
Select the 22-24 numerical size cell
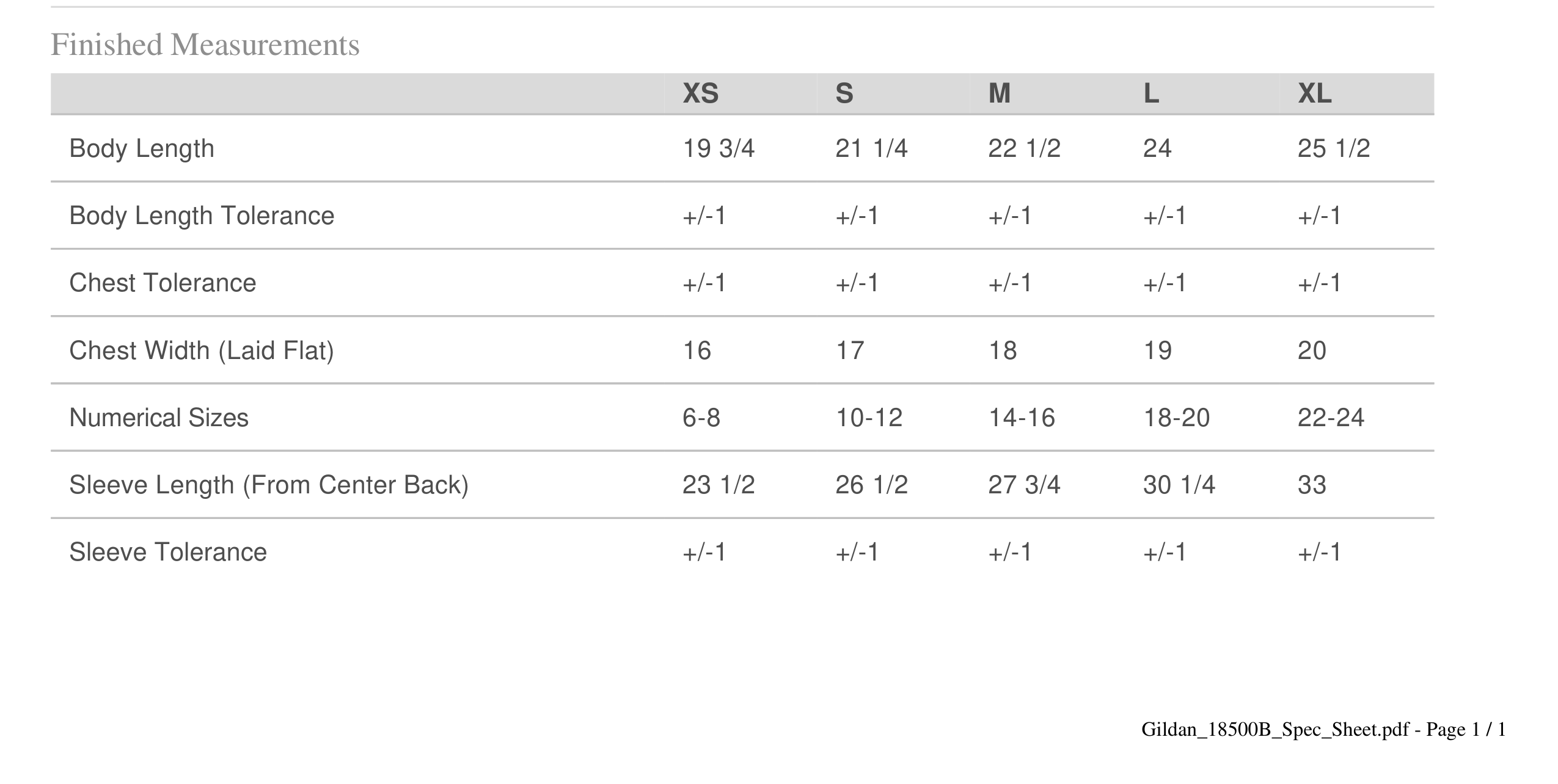click(x=1331, y=418)
